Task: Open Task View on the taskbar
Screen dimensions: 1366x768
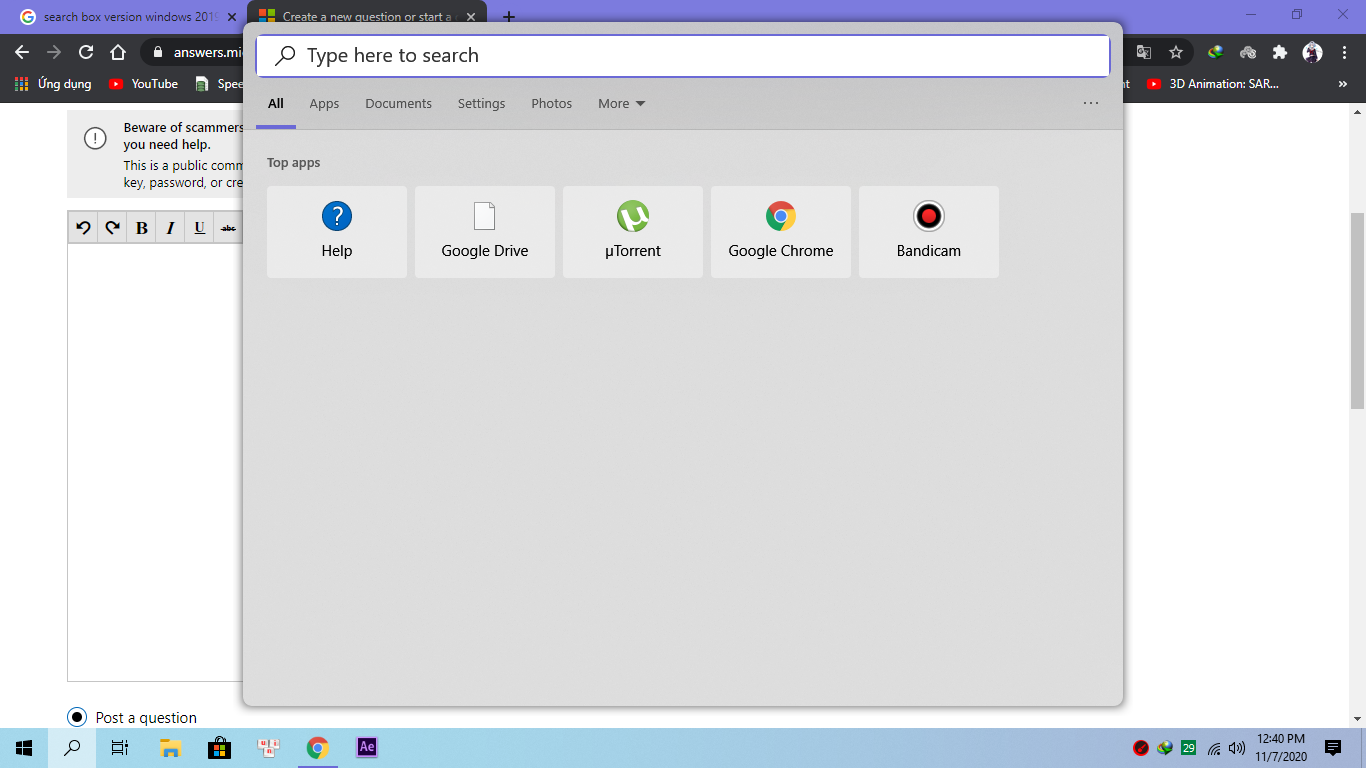Action: 120,748
